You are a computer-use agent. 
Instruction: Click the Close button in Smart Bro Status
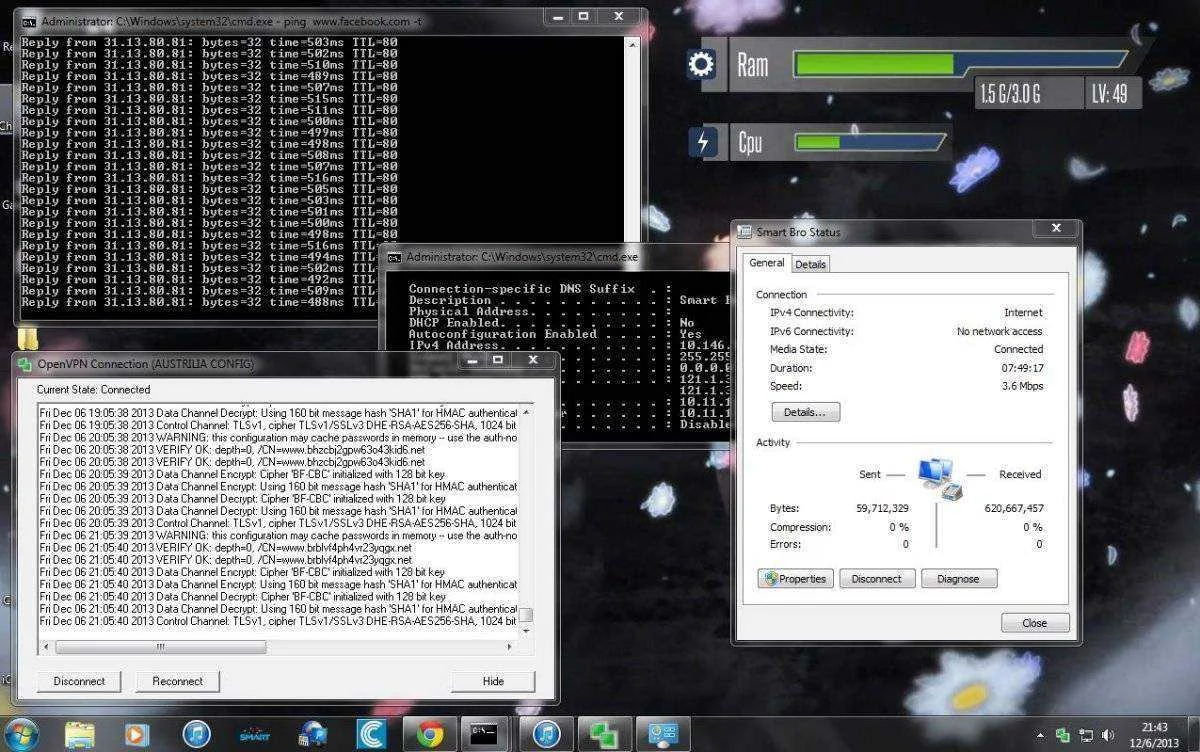pos(1035,623)
